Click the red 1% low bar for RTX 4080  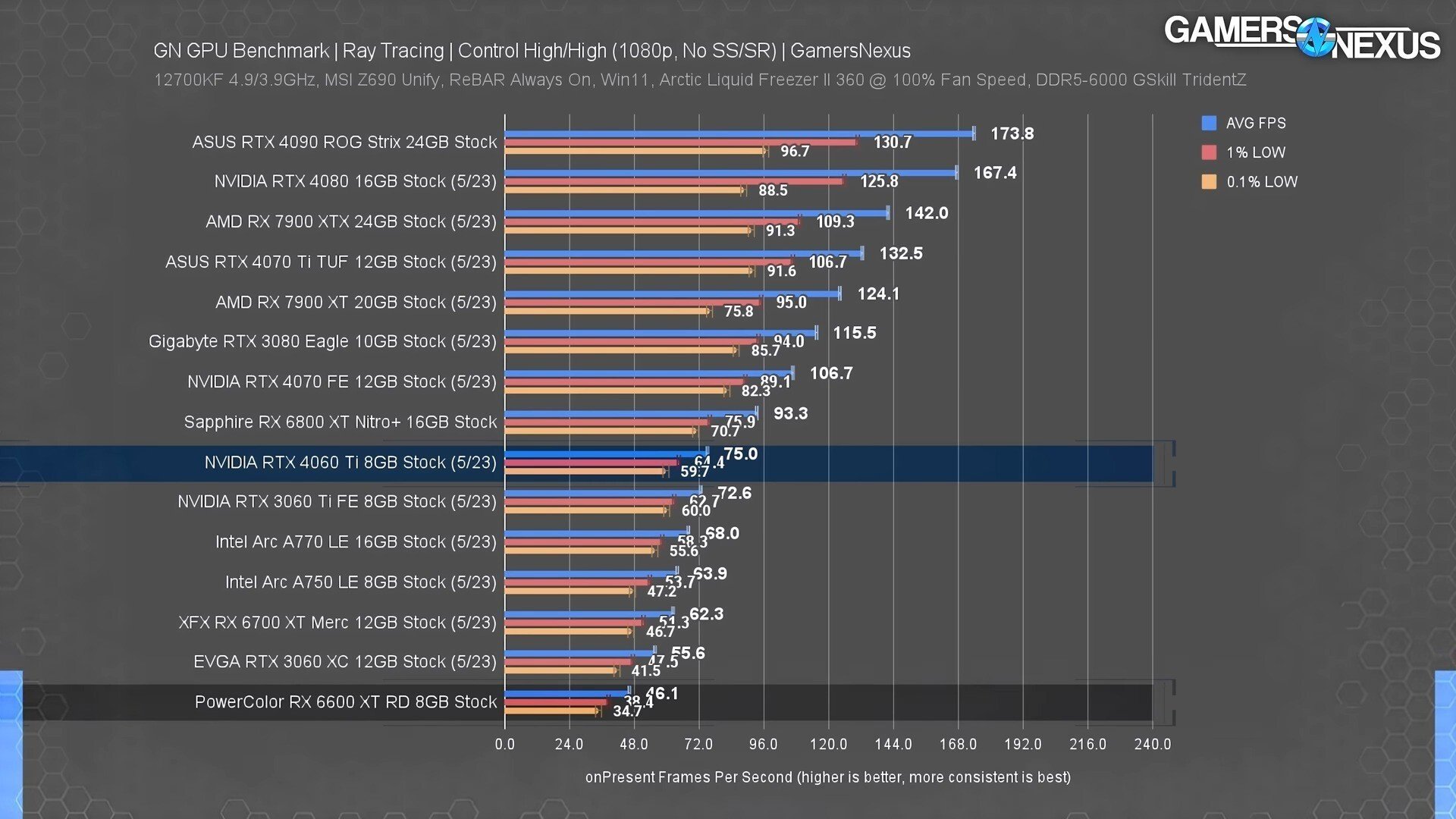(x=674, y=181)
